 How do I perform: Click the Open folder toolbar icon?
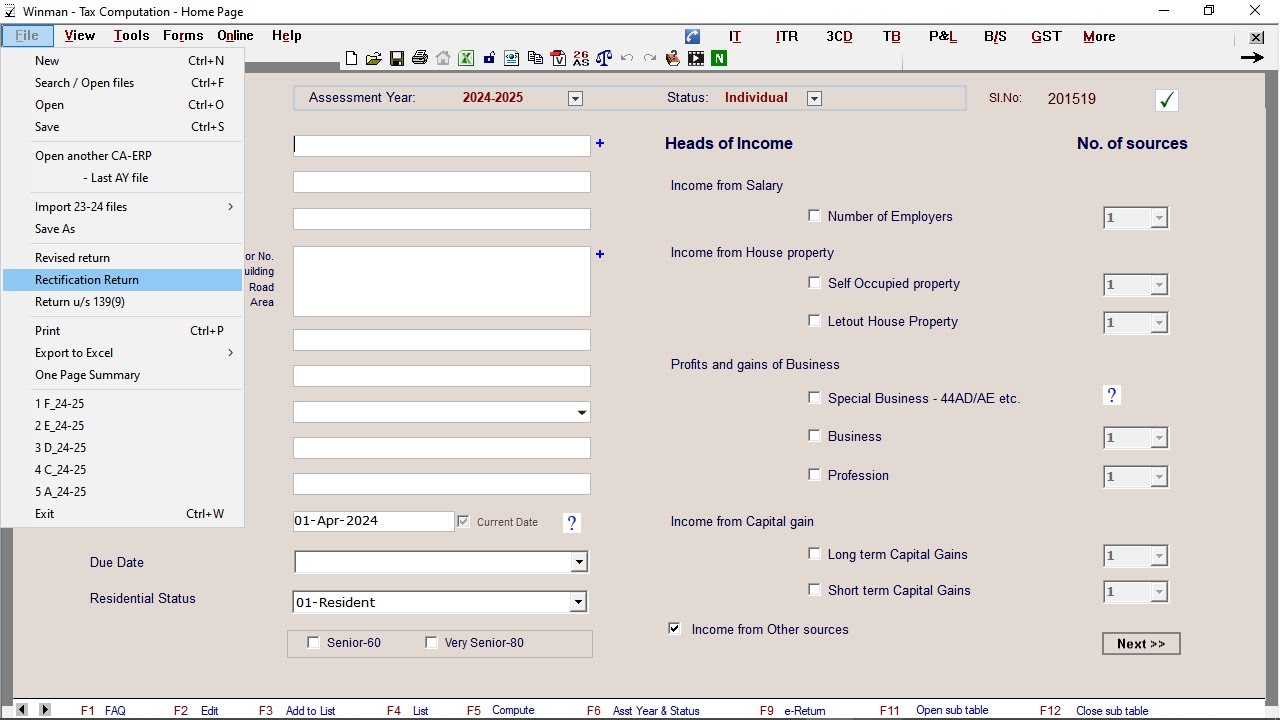coord(373,59)
